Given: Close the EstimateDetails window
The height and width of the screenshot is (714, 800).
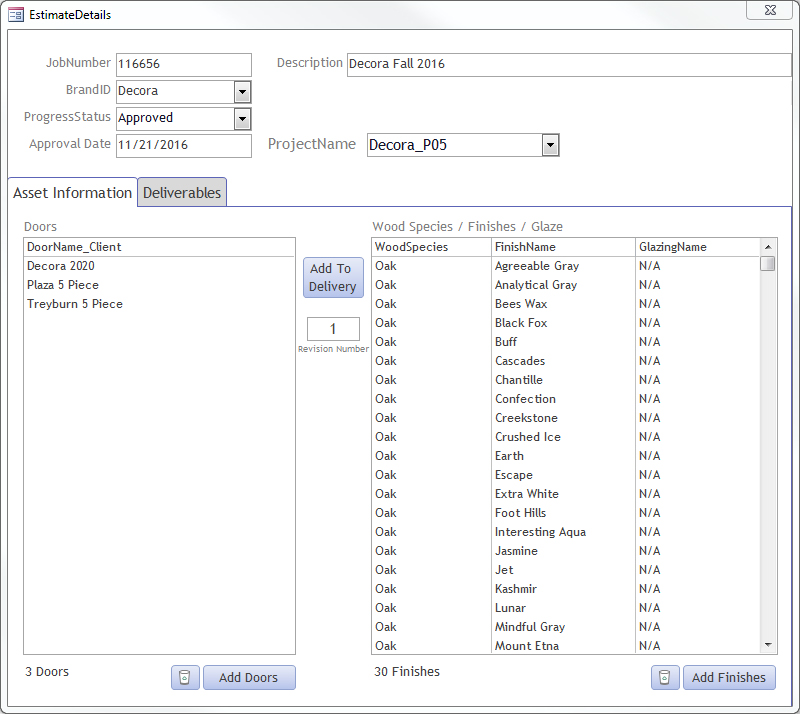Looking at the screenshot, I should (770, 10).
